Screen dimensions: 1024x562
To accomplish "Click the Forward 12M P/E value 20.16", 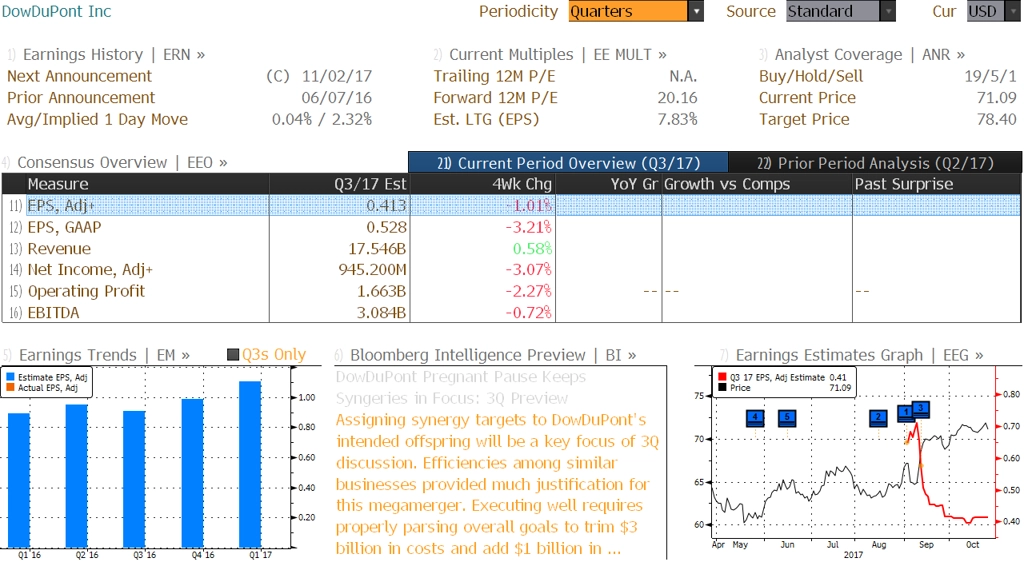I will pyautogui.click(x=677, y=98).
